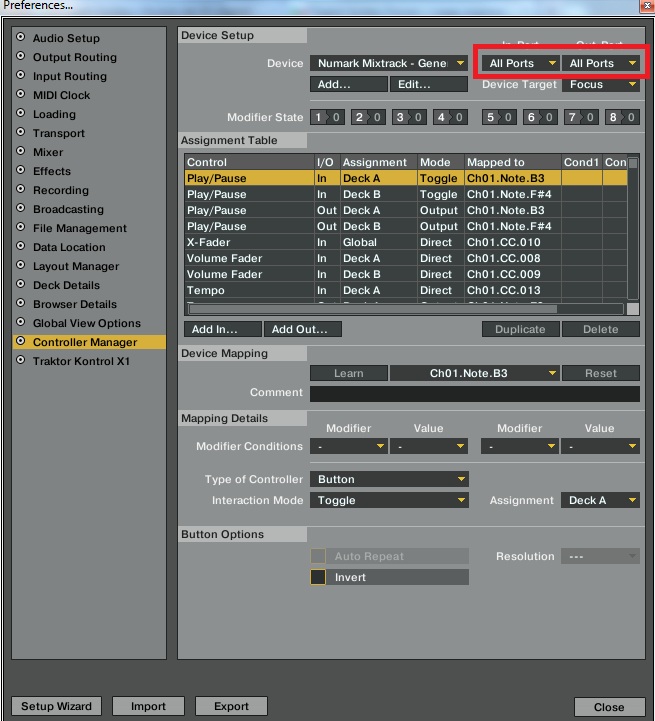Image resolution: width=655 pixels, height=721 pixels.
Task: Open Audio Setup preferences
Action: click(66, 38)
